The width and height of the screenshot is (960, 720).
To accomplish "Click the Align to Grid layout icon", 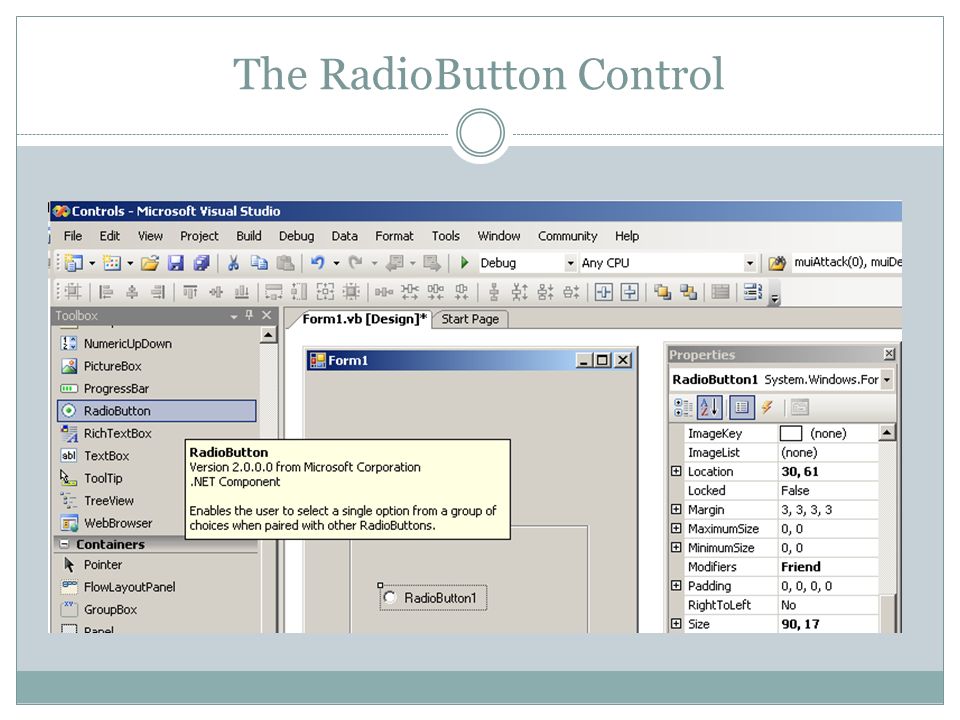I will 73,292.
